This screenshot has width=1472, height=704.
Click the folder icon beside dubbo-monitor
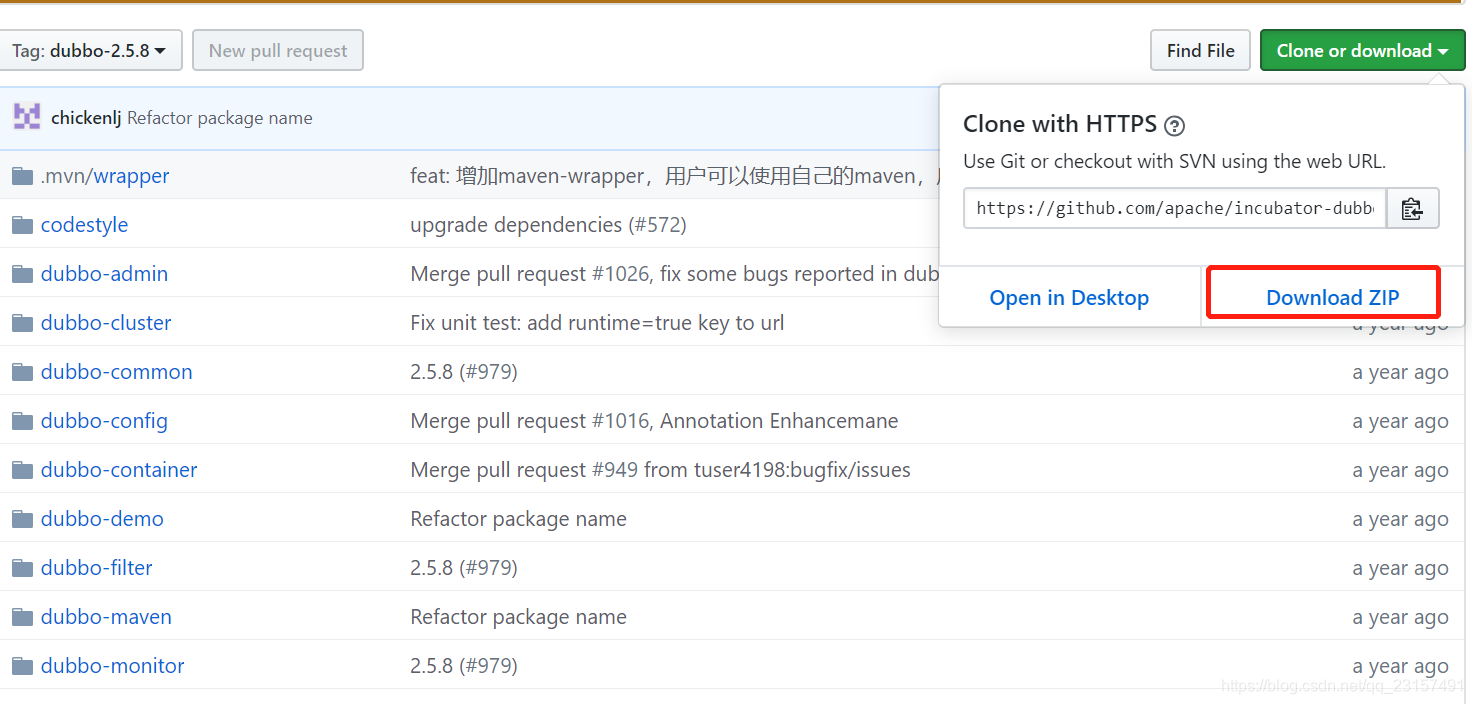(22, 665)
